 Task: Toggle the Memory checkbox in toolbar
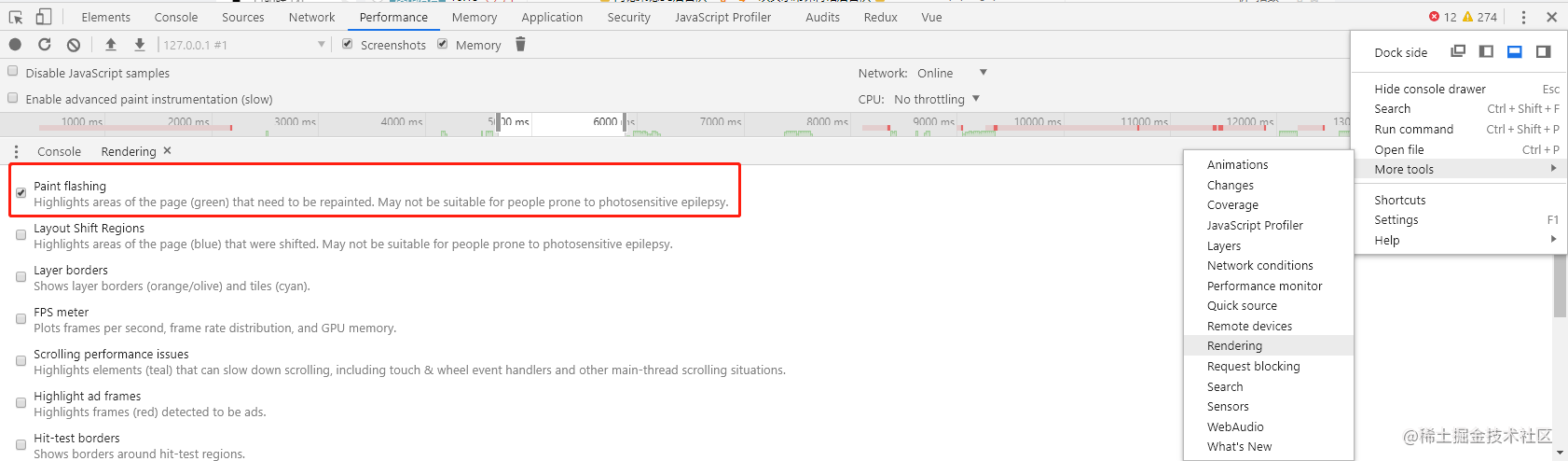pyautogui.click(x=443, y=44)
